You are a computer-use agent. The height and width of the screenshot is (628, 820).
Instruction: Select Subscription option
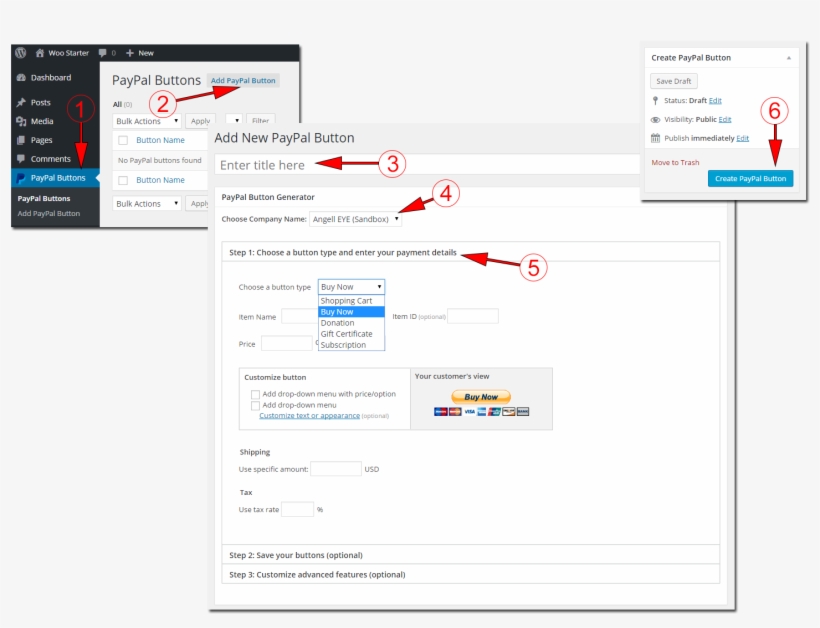point(351,345)
